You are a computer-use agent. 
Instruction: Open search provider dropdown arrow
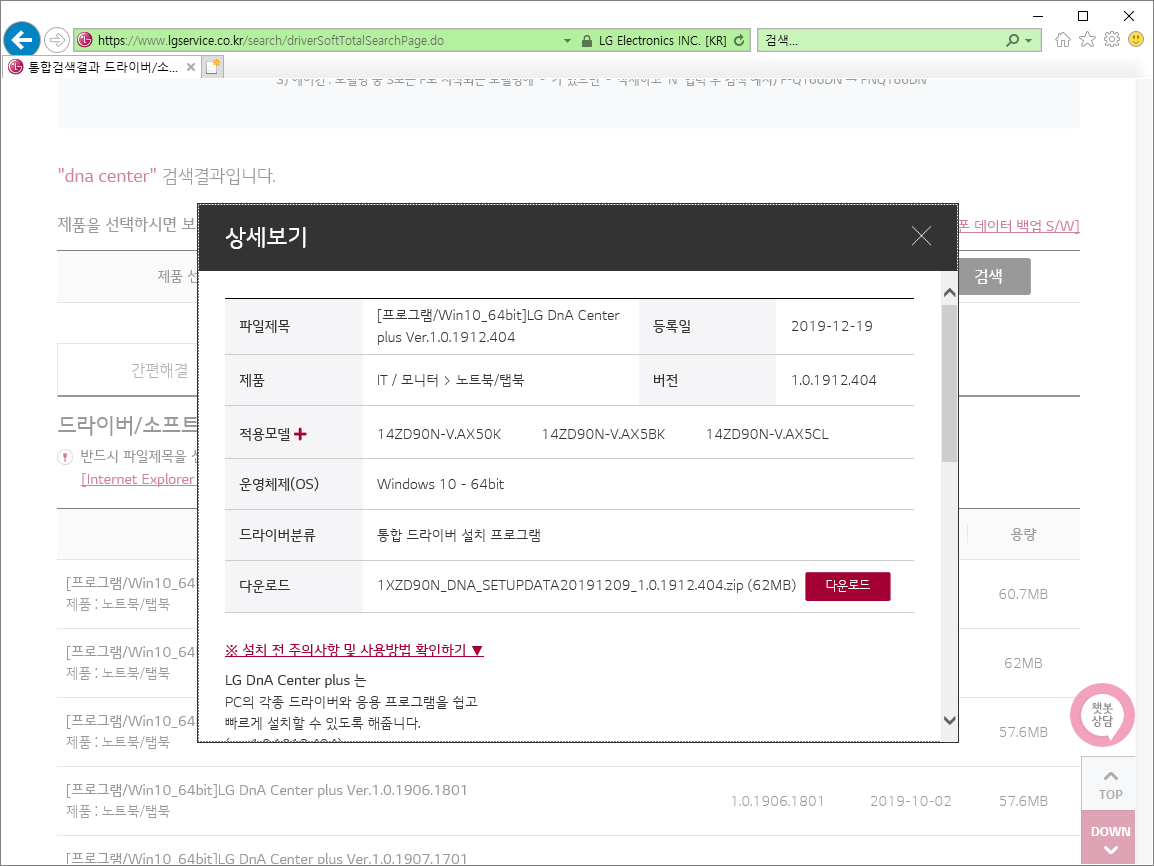1029,40
